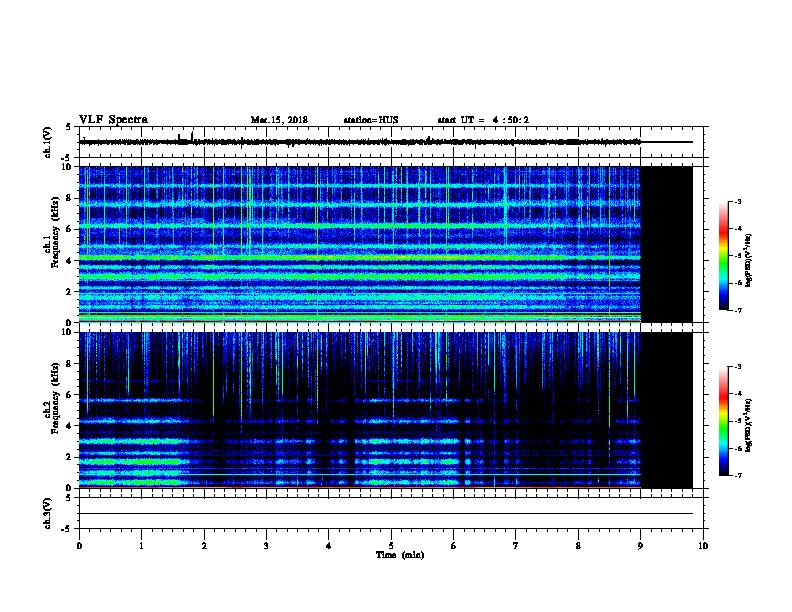Click the "8" kHz tick of ch.1 spectrogram

tap(69, 198)
